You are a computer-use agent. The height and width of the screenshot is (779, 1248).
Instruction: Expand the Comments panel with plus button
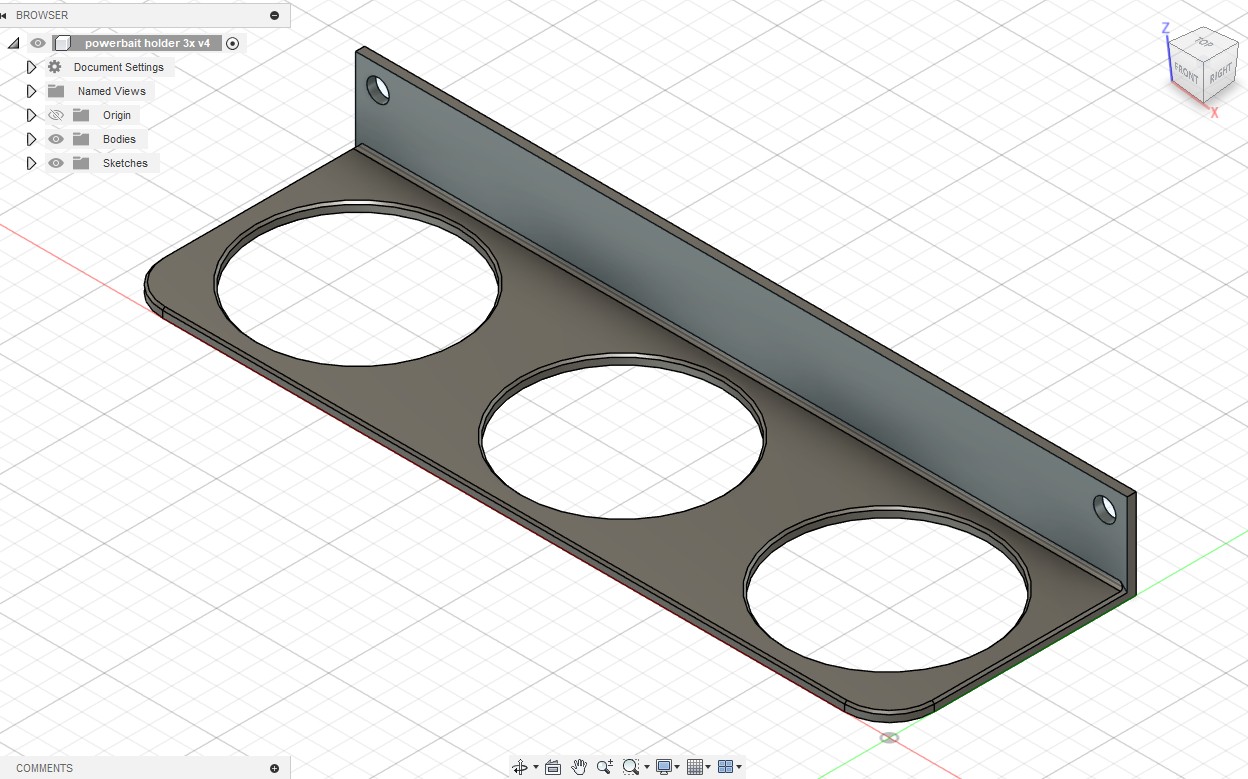pyautogui.click(x=274, y=768)
